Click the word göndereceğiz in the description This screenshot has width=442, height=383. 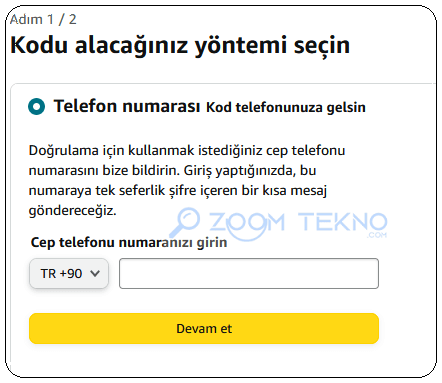(72, 211)
